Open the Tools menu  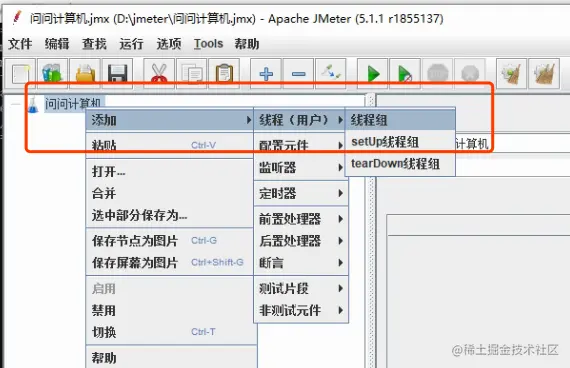click(x=208, y=44)
